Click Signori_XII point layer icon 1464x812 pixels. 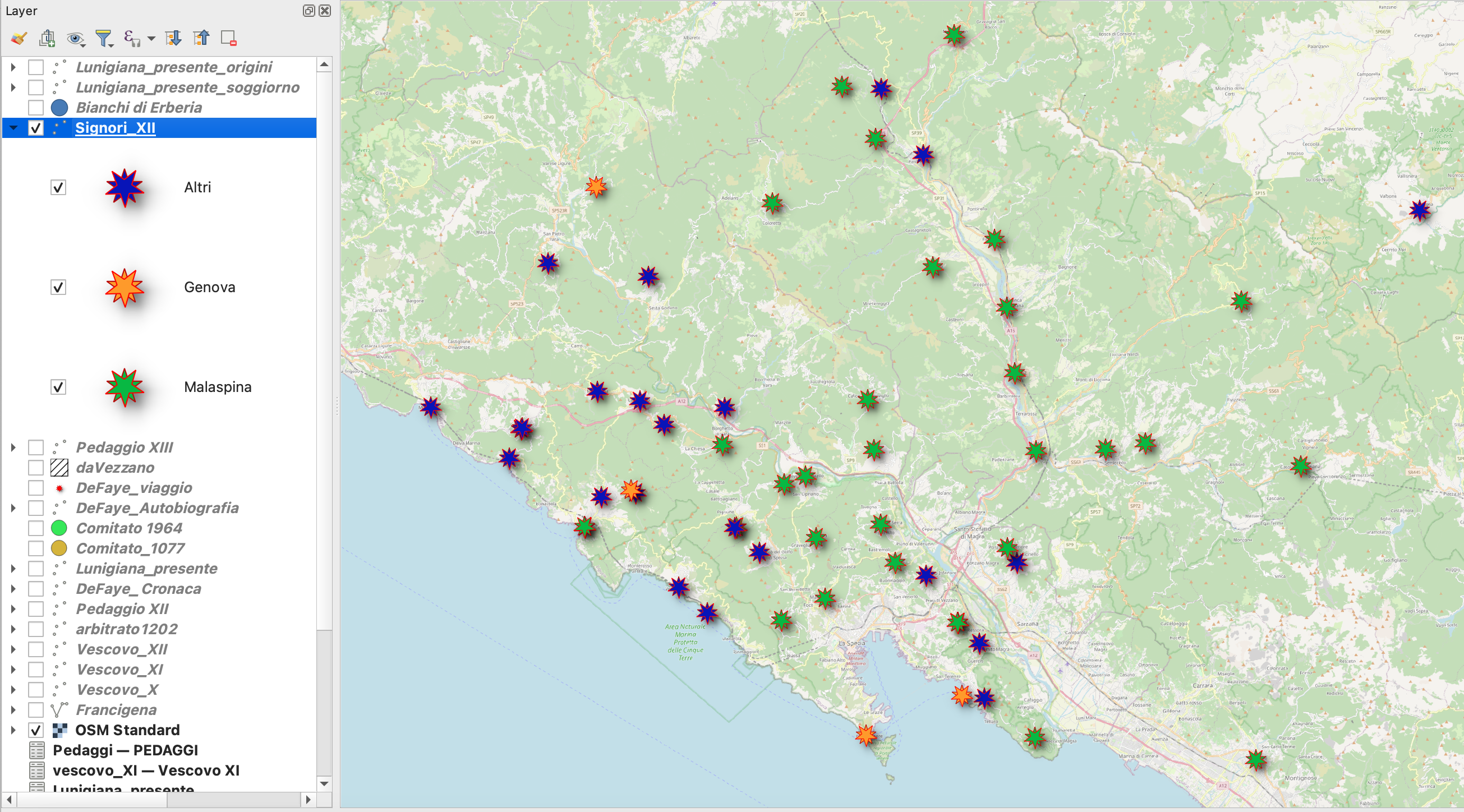59,128
